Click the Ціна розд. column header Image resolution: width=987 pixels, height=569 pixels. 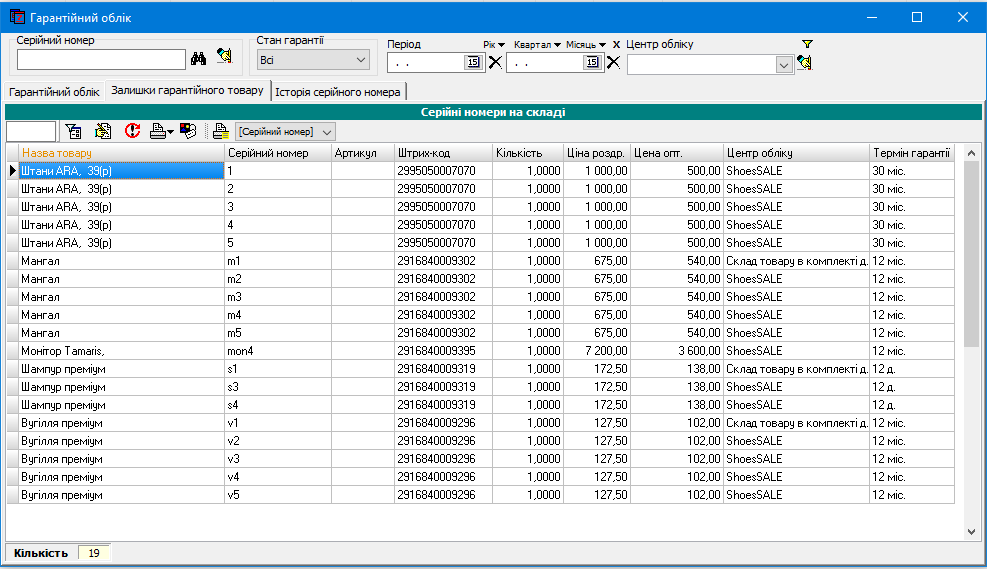coord(596,153)
